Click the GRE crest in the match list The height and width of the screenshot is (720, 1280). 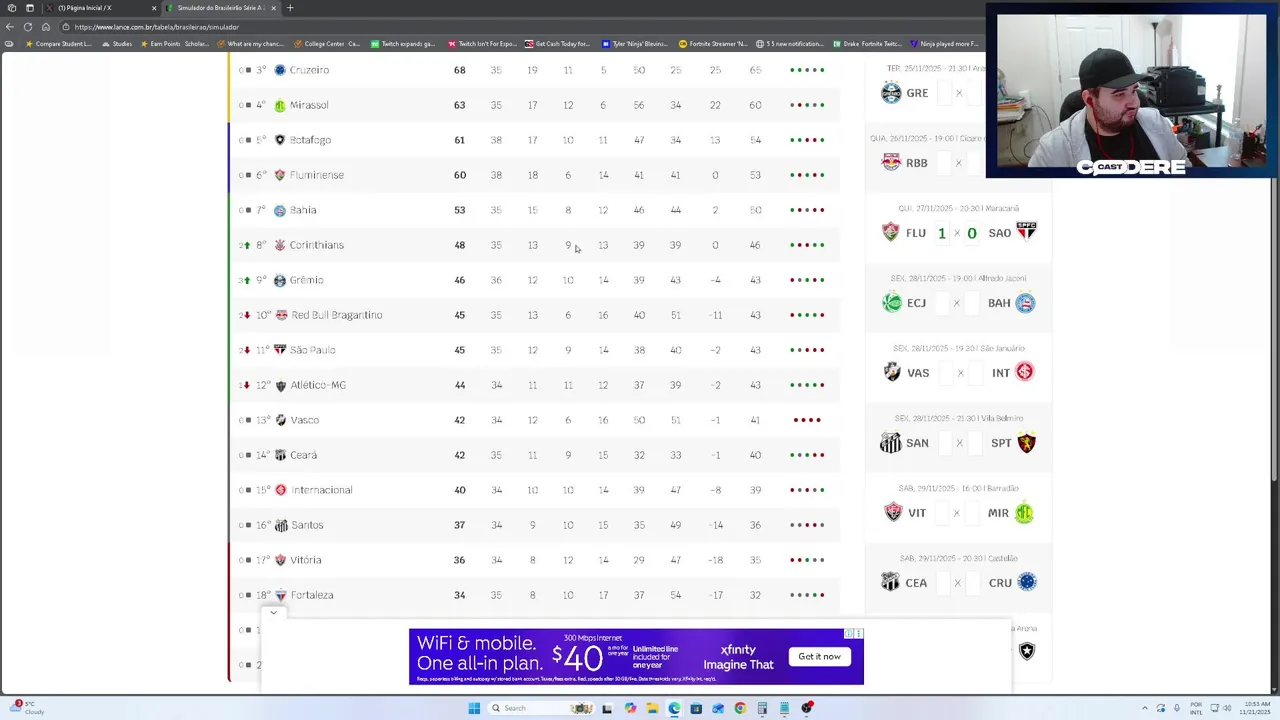click(891, 93)
